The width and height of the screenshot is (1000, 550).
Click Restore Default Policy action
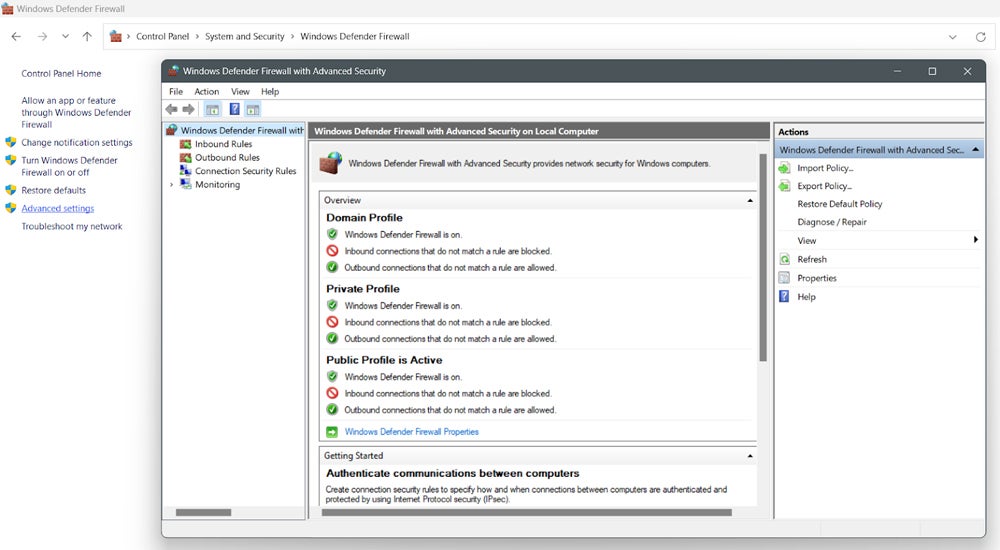(839, 204)
